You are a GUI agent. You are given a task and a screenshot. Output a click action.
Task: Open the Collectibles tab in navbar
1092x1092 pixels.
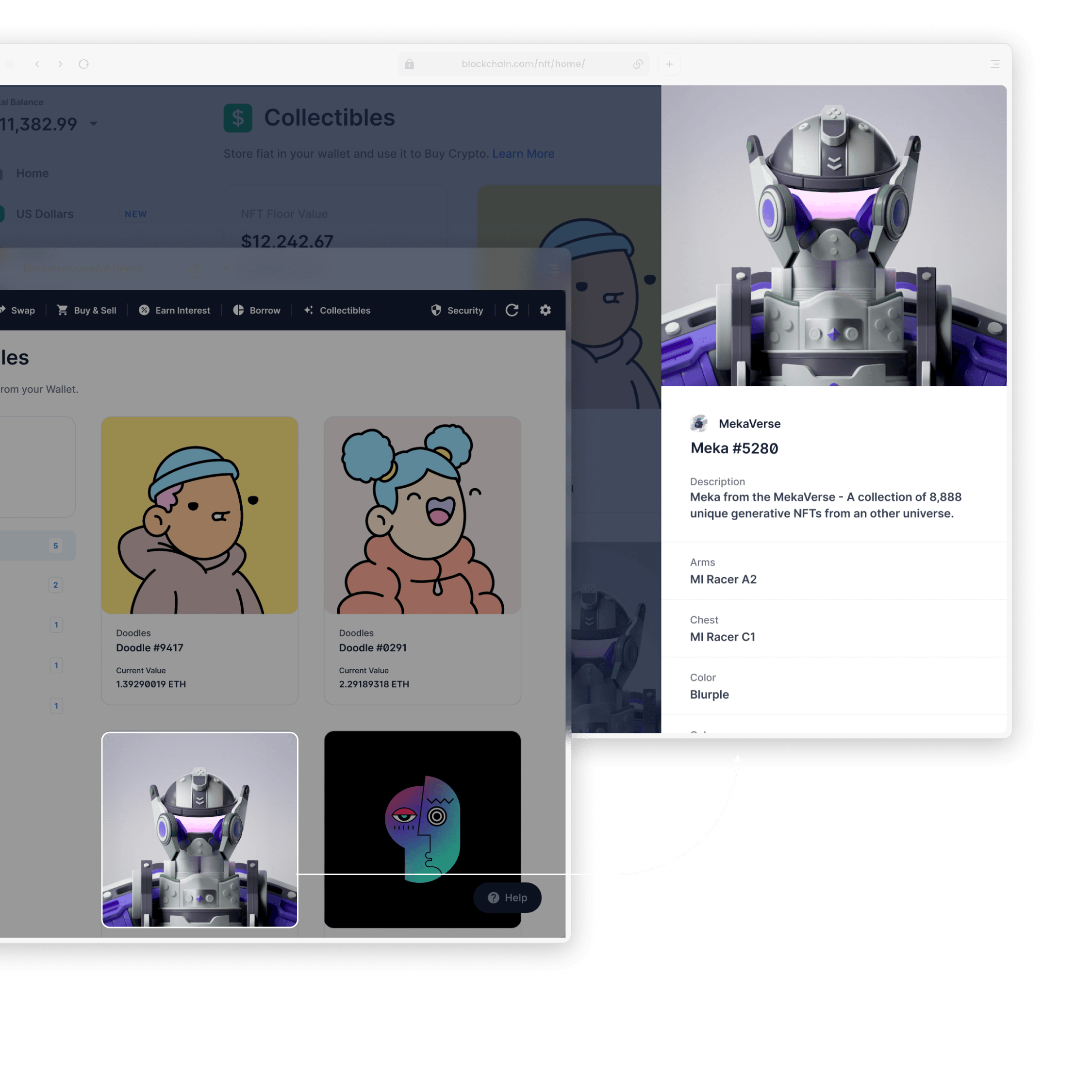(x=337, y=310)
